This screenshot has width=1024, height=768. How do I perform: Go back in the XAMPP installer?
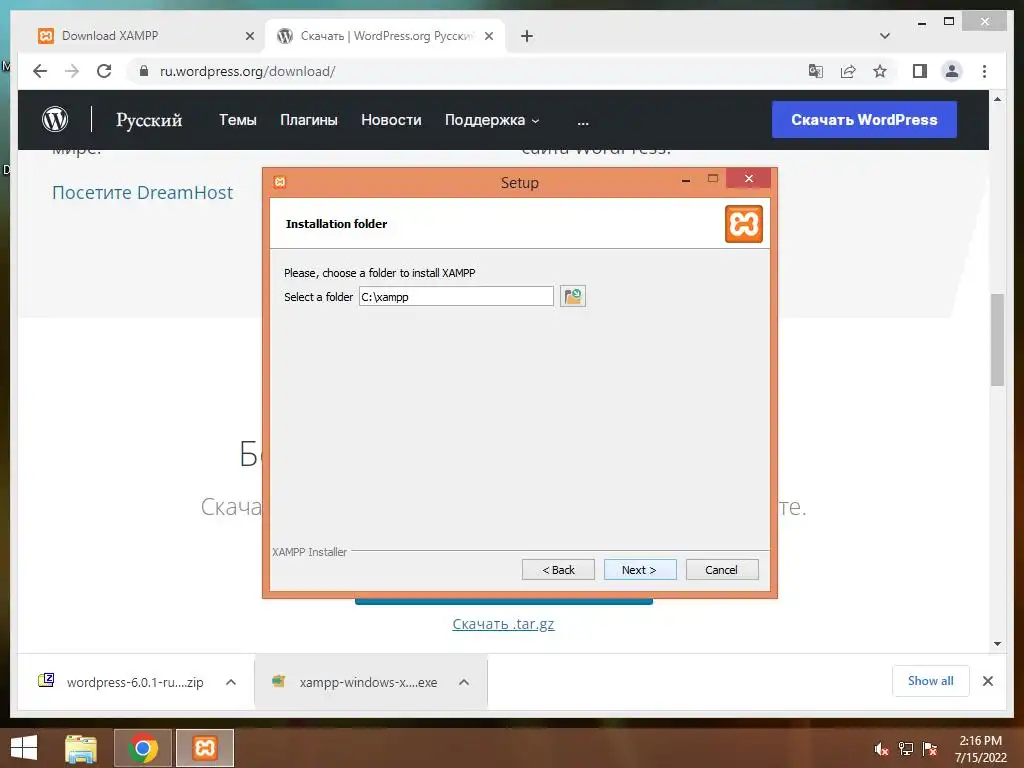click(558, 569)
